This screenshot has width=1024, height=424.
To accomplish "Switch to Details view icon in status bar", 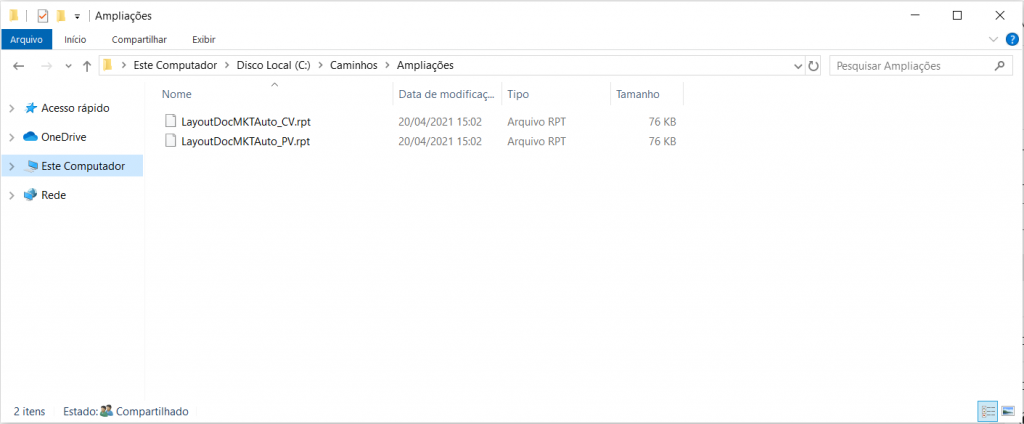I will 988,411.
